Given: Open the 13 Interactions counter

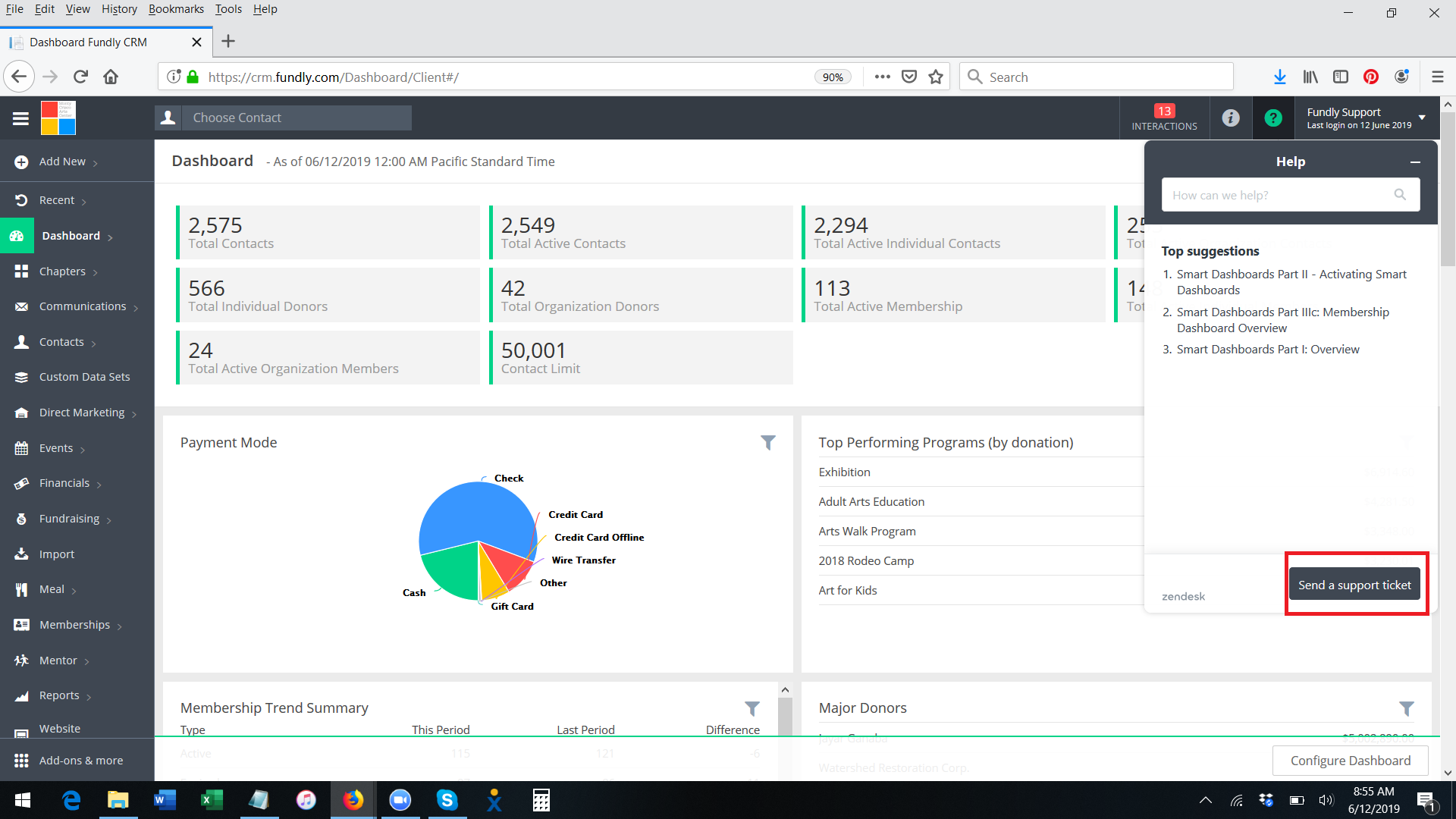Looking at the screenshot, I should click(x=1165, y=118).
